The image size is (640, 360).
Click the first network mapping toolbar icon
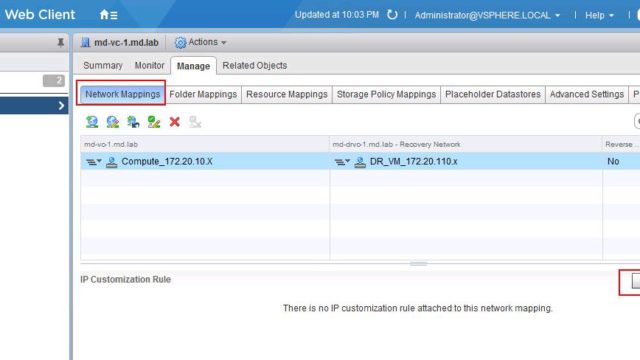click(92, 122)
